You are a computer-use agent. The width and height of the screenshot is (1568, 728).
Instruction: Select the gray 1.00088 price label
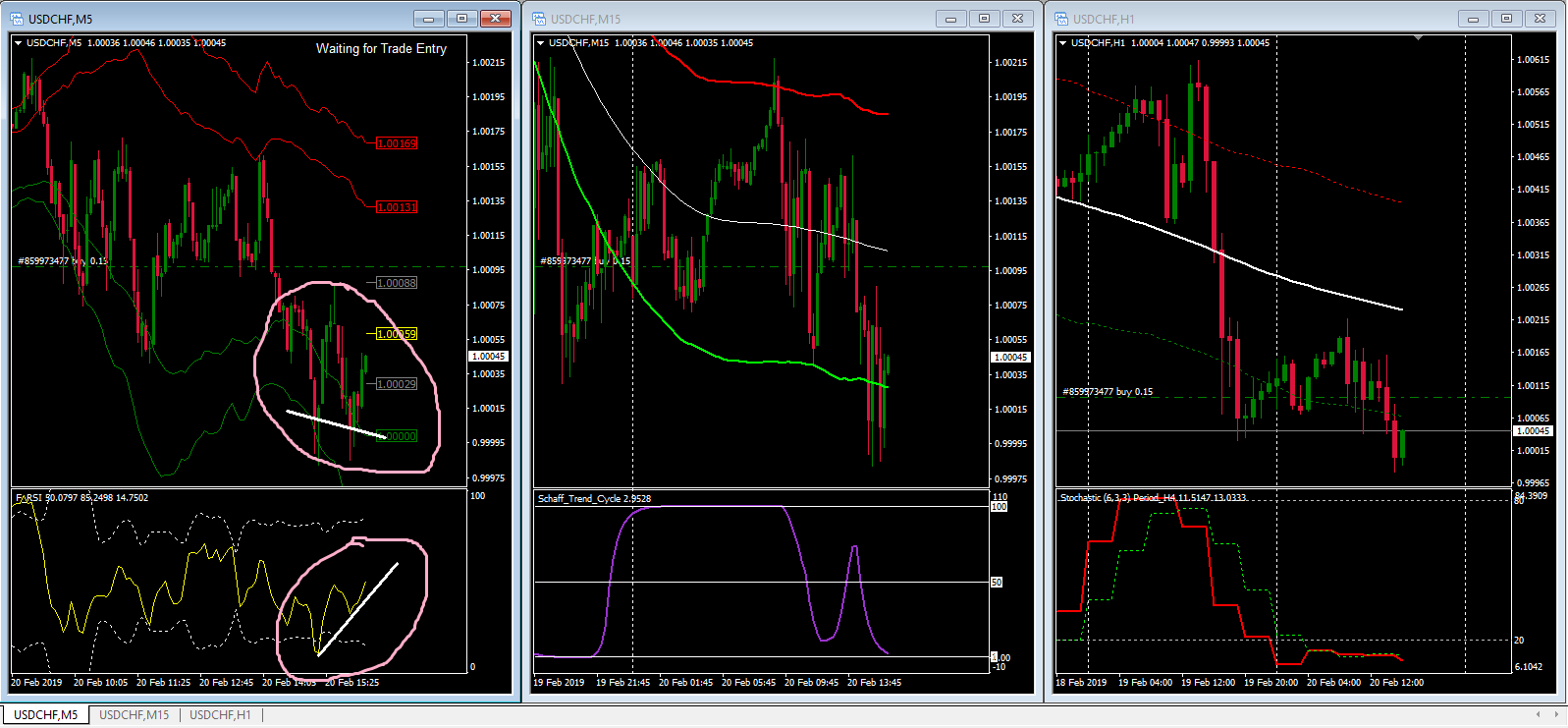coord(397,283)
